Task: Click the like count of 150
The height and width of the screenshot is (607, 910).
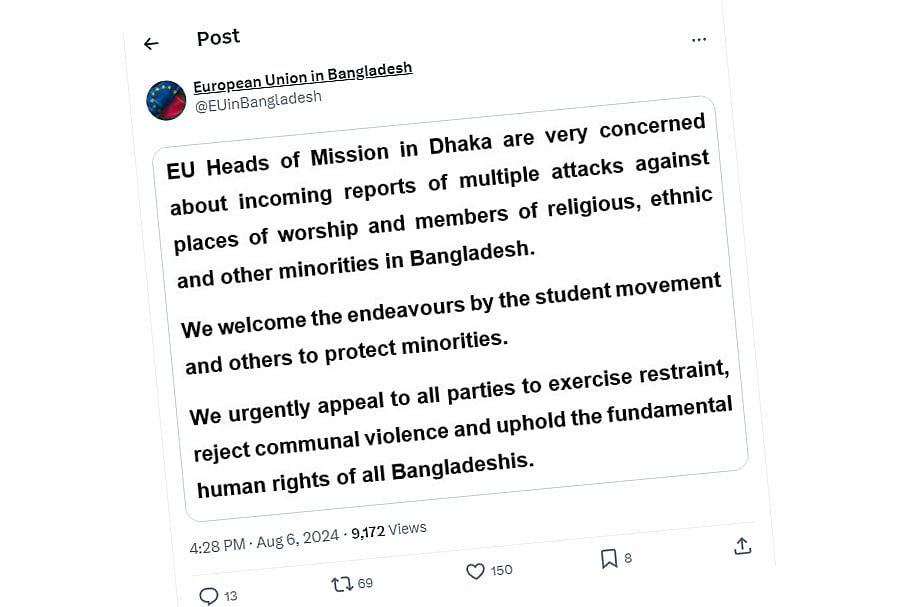Action: click(x=502, y=570)
